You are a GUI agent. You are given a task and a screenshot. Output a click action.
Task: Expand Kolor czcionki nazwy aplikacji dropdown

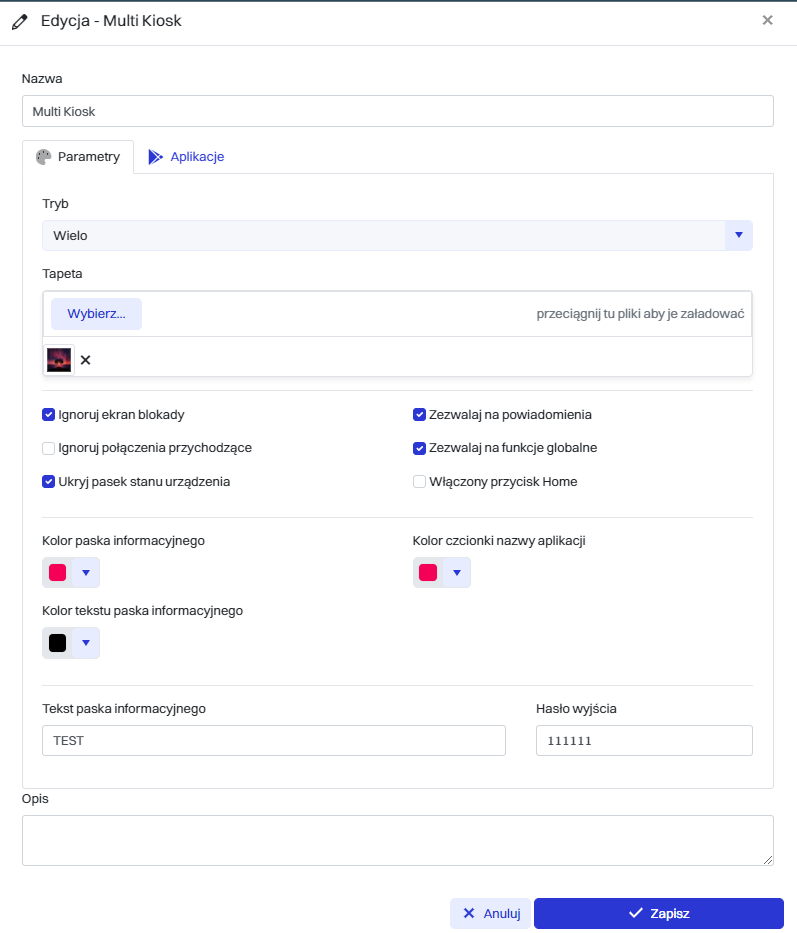coord(457,573)
